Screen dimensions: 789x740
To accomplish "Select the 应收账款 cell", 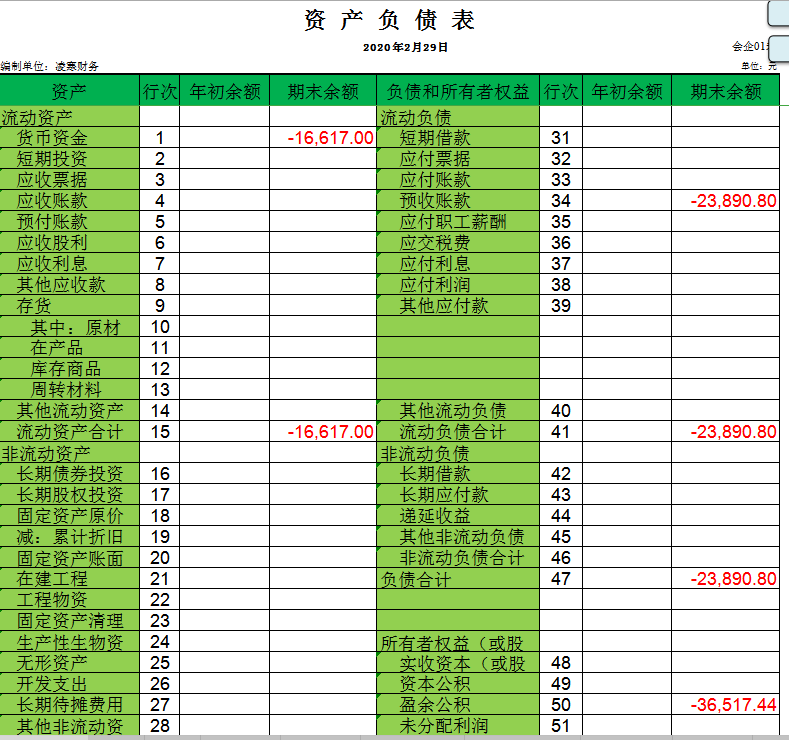I will pyautogui.click(x=69, y=201).
